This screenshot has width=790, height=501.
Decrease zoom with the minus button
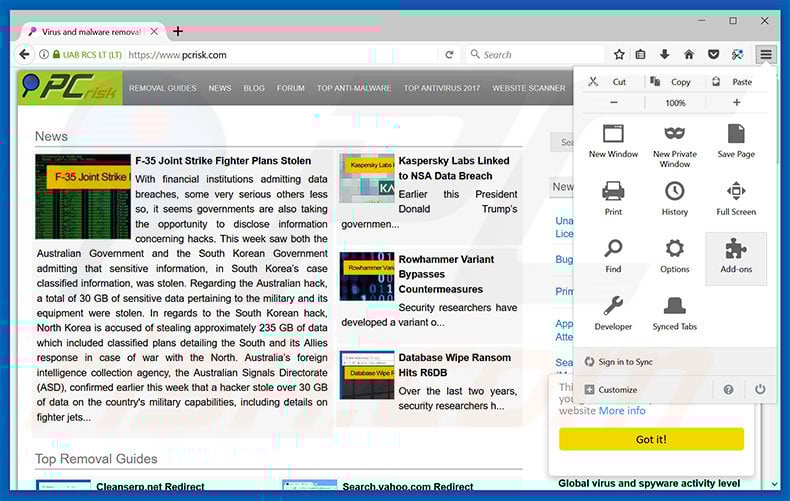pyautogui.click(x=613, y=102)
